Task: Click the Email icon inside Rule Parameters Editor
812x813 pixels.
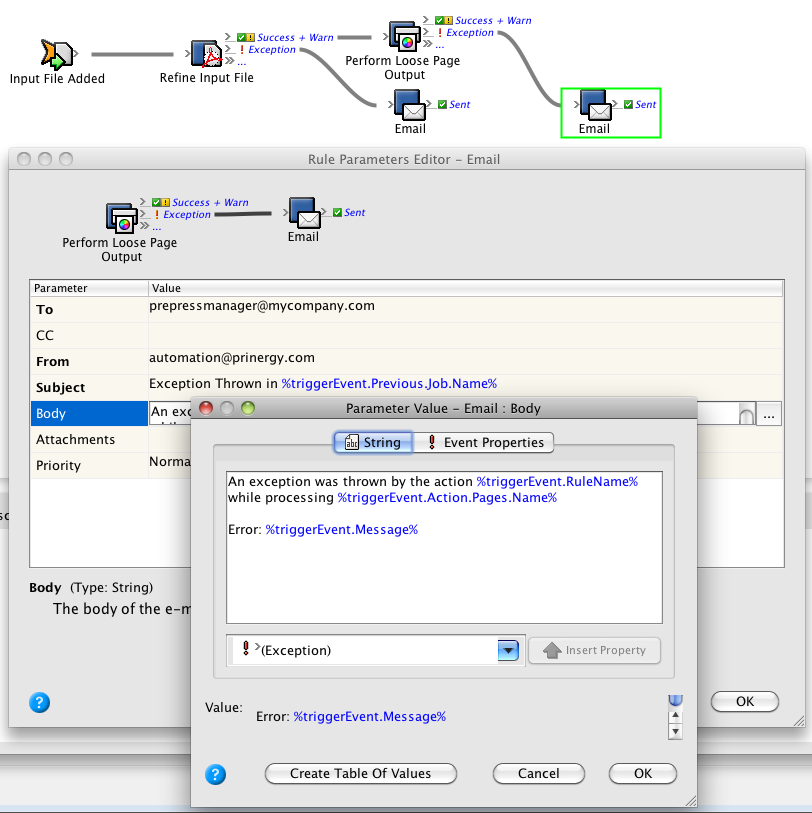Action: point(303,212)
